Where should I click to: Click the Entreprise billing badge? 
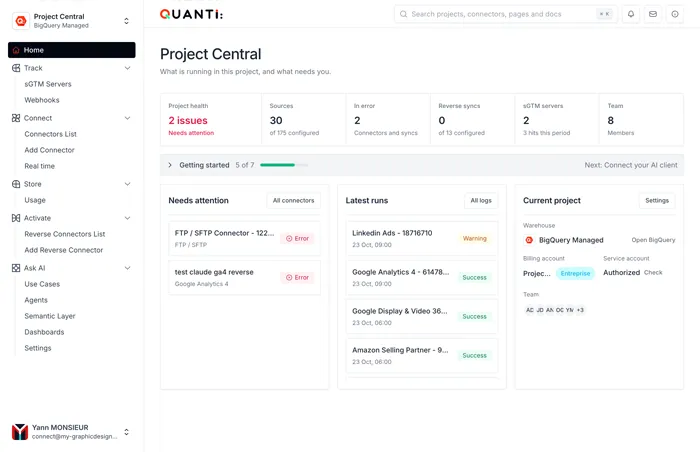[x=575, y=273]
